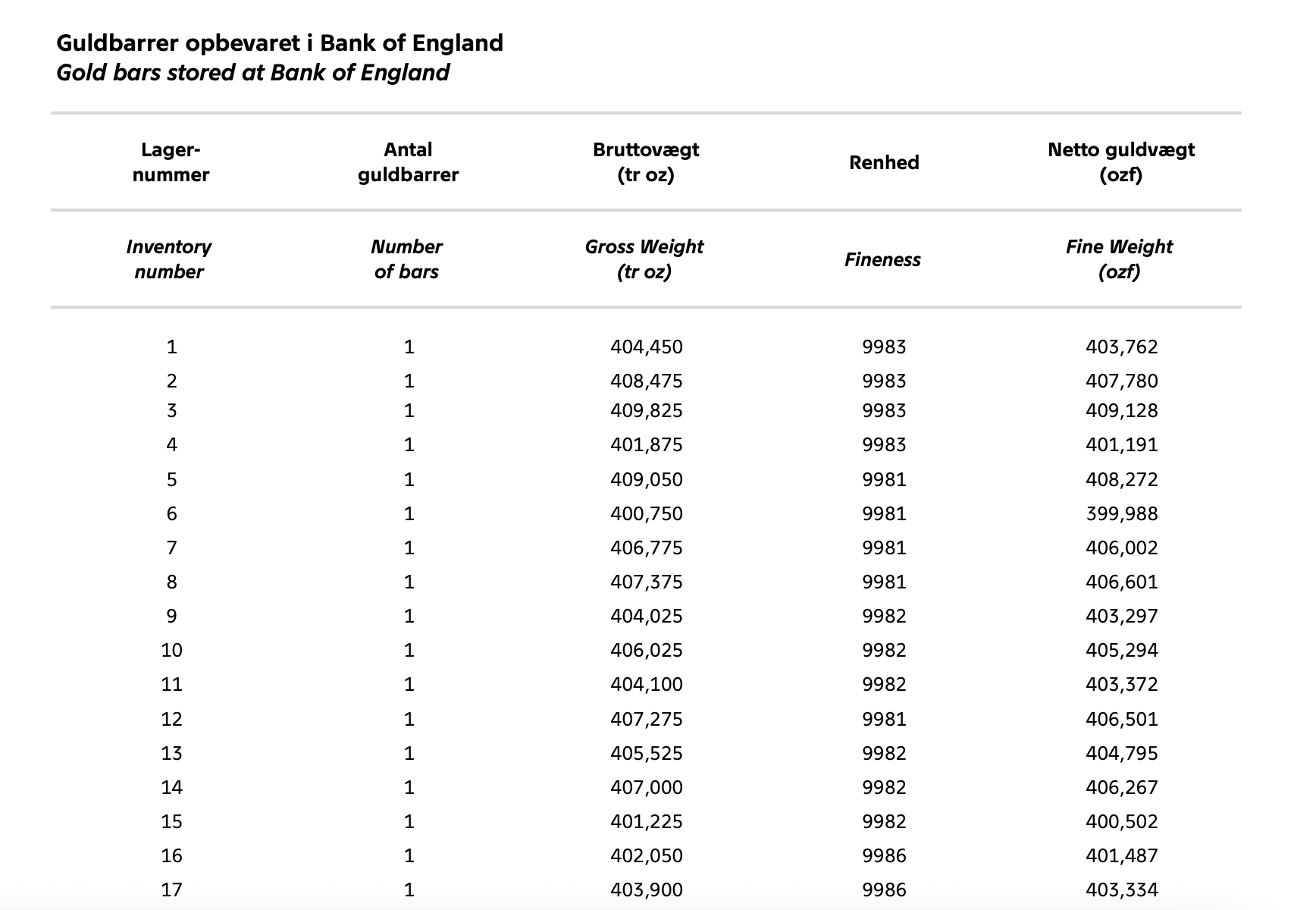This screenshot has width=1316, height=910.
Task: Click the 'Netto guldvægt (ozf)' column header
Action: coord(1121,162)
